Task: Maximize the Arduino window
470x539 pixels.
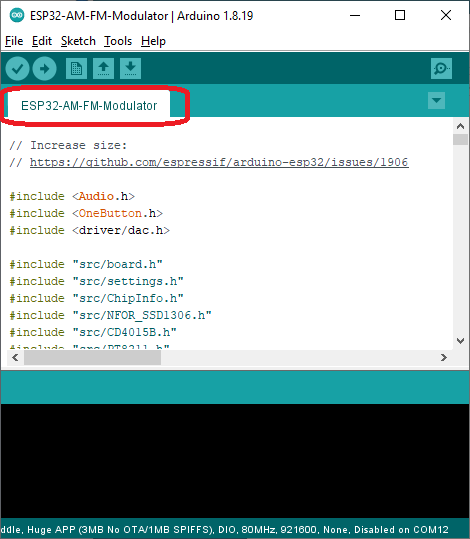Action: tap(400, 15)
